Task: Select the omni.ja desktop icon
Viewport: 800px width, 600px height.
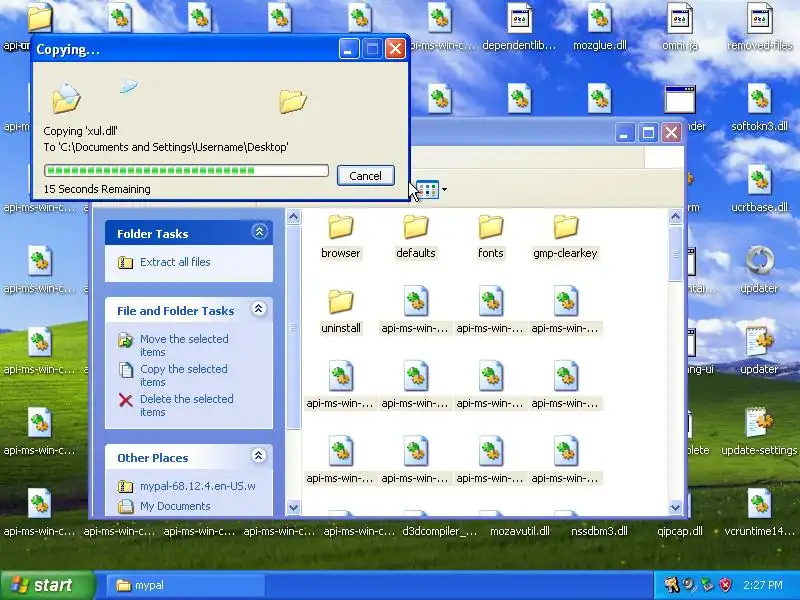Action: [x=680, y=27]
